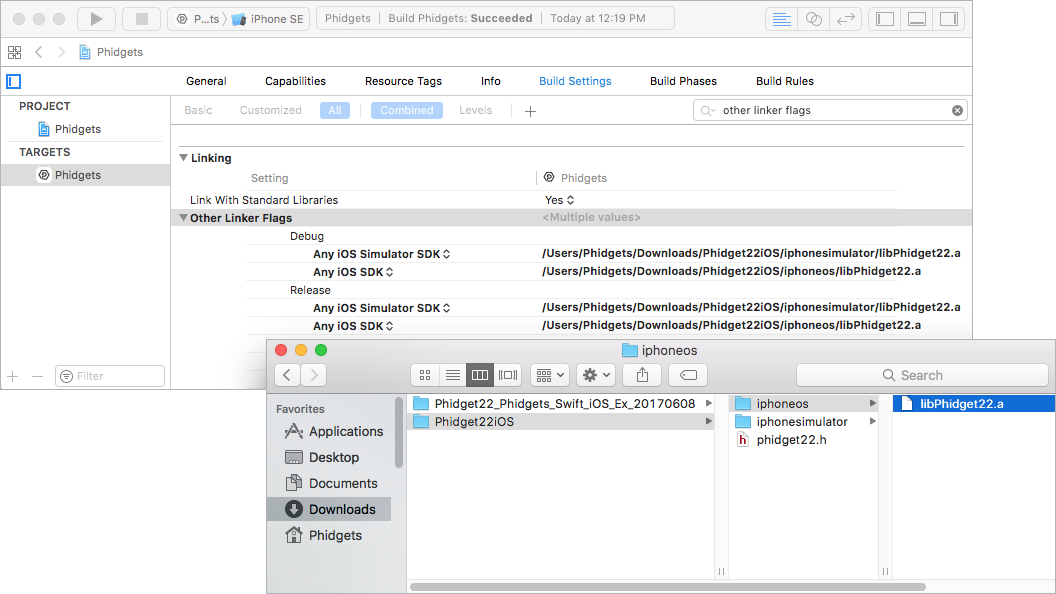Viewport: 1056px width, 594px height.
Task: Choose the iPhone SE run destination
Action: click(x=268, y=19)
